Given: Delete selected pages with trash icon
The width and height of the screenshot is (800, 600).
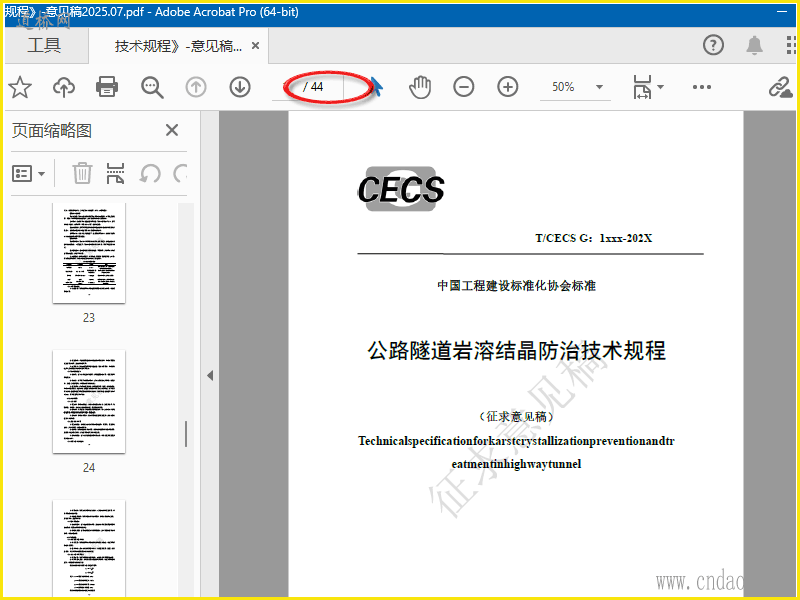Looking at the screenshot, I should pyautogui.click(x=82, y=173).
